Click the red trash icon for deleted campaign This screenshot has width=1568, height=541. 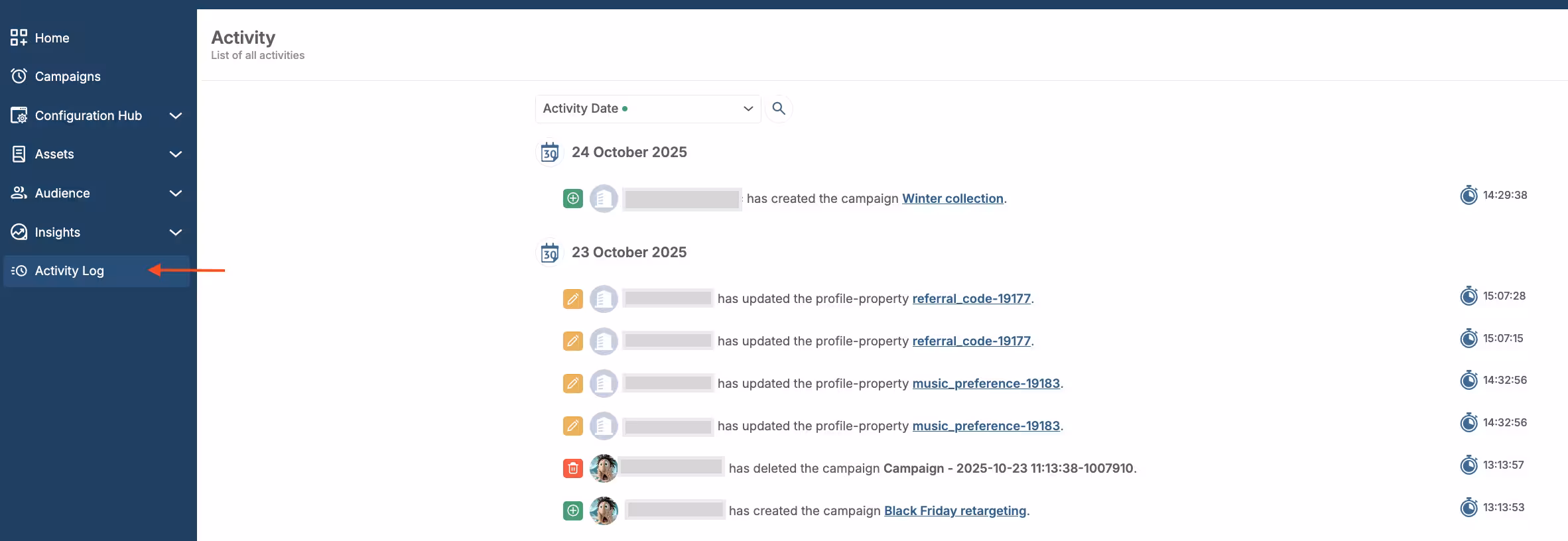pos(573,469)
